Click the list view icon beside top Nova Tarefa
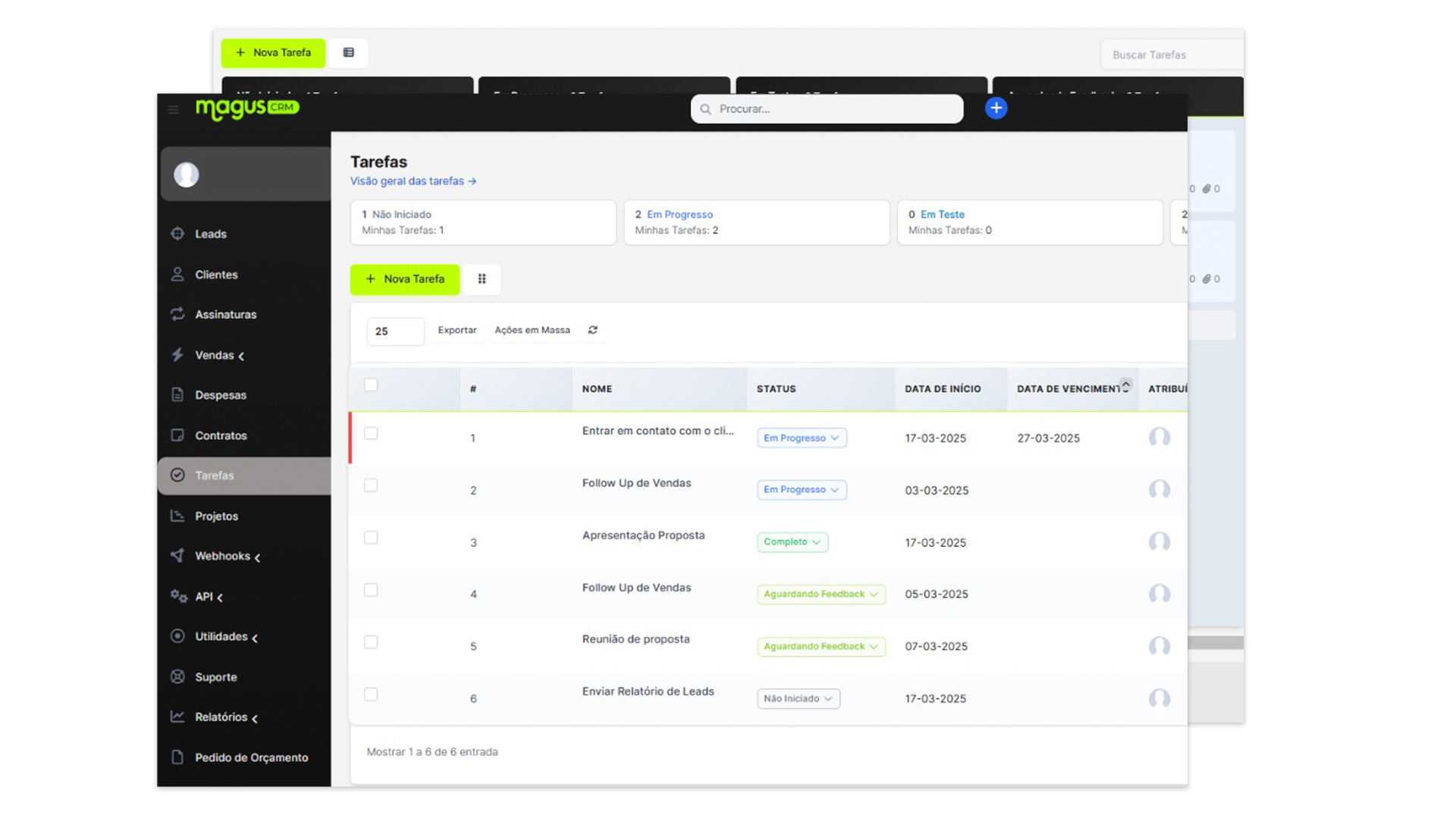The image size is (1456, 819). 348,53
